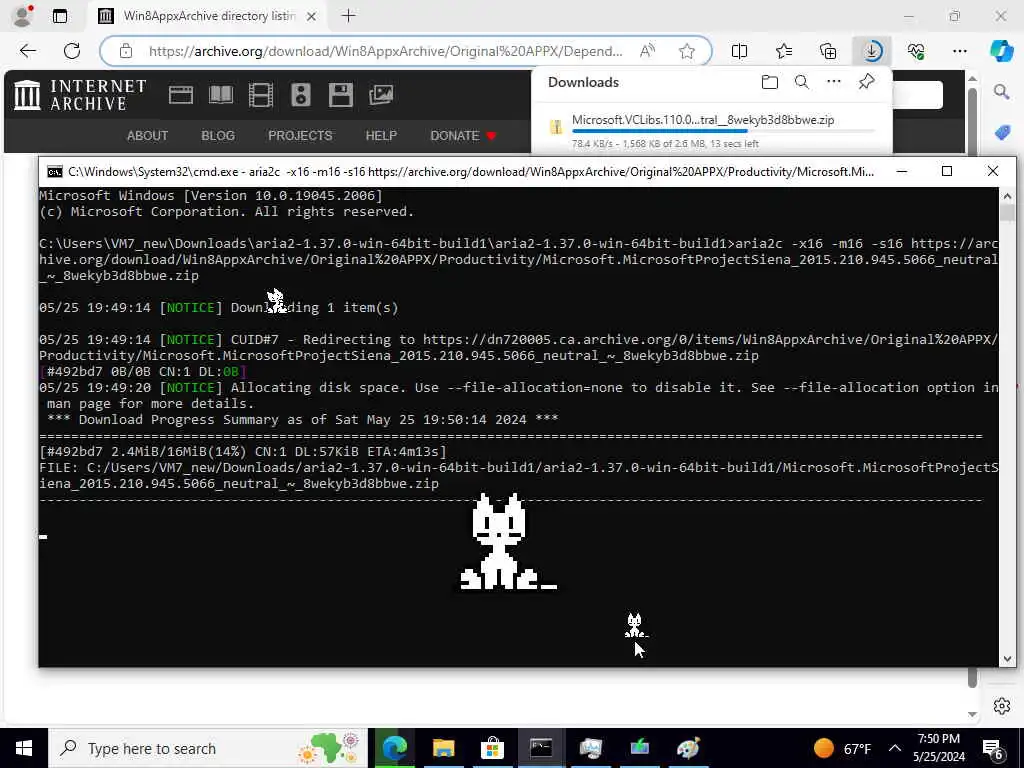This screenshot has height=768, width=1024.
Task: Click the command prompt scrollbar down arrow
Action: [x=1007, y=659]
